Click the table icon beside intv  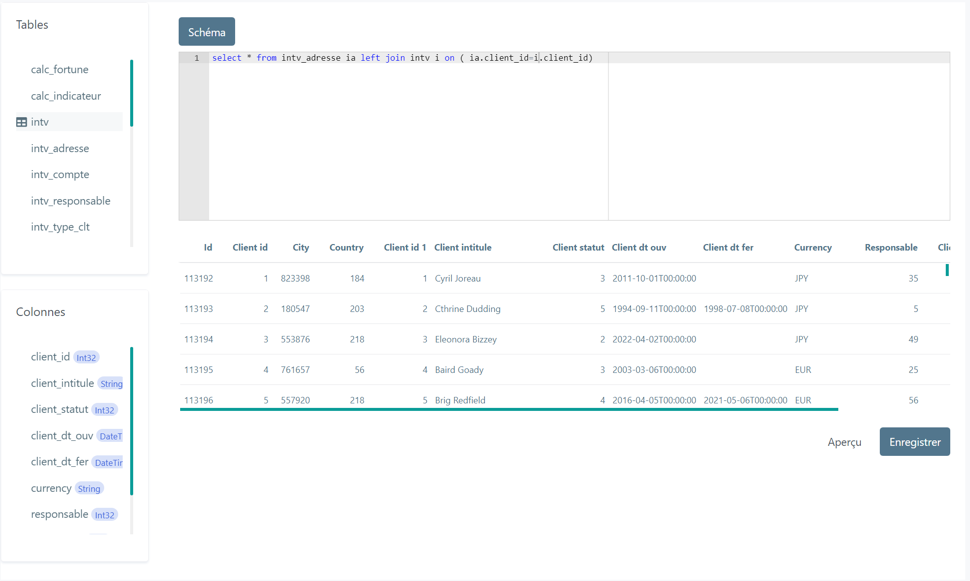tap(21, 123)
